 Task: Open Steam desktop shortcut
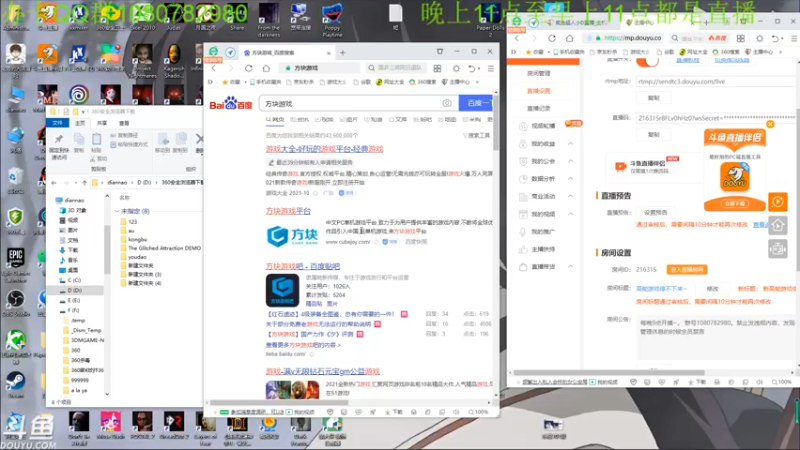pos(15,384)
